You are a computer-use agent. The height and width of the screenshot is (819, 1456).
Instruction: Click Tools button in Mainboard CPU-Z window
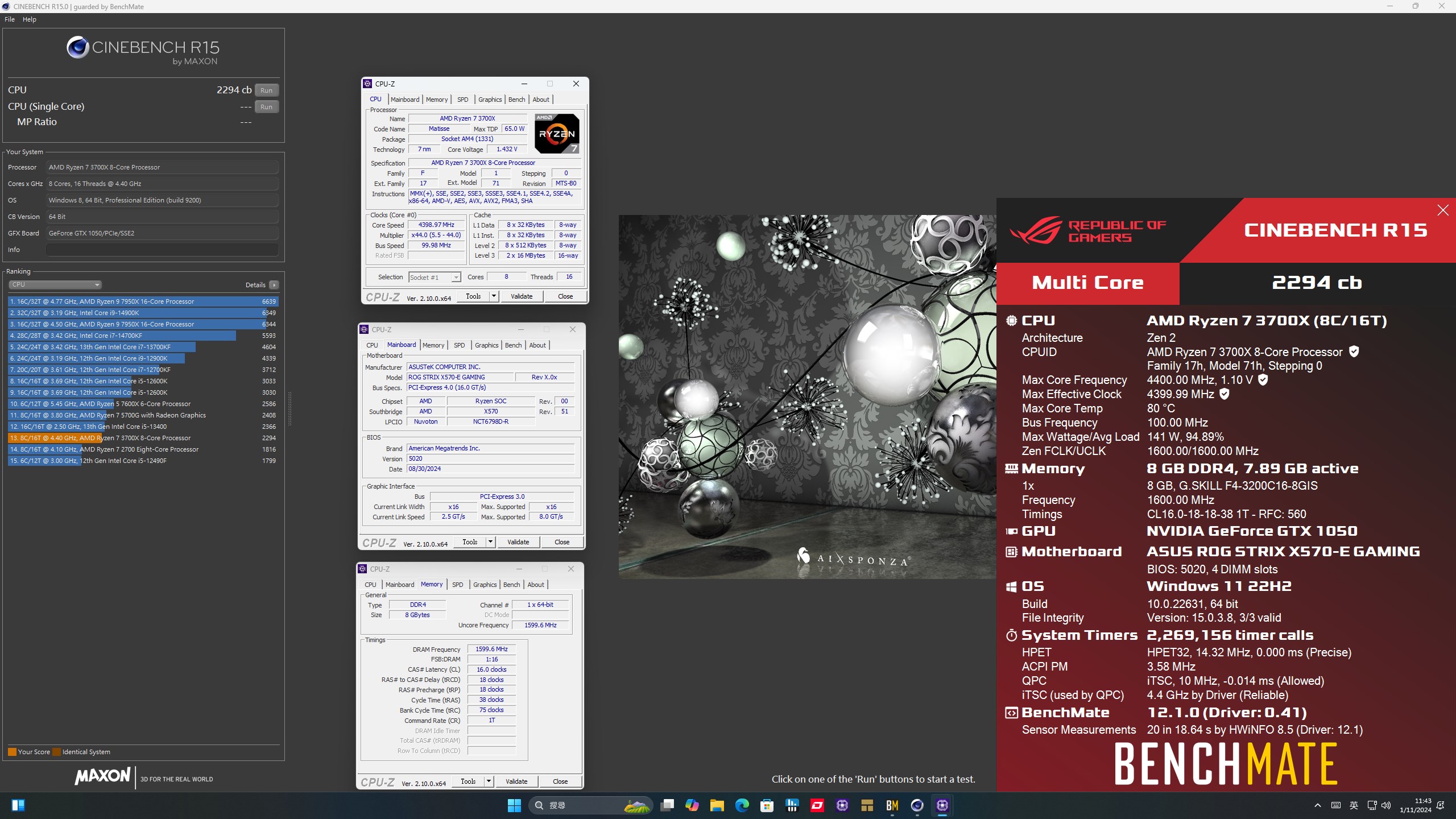click(470, 542)
